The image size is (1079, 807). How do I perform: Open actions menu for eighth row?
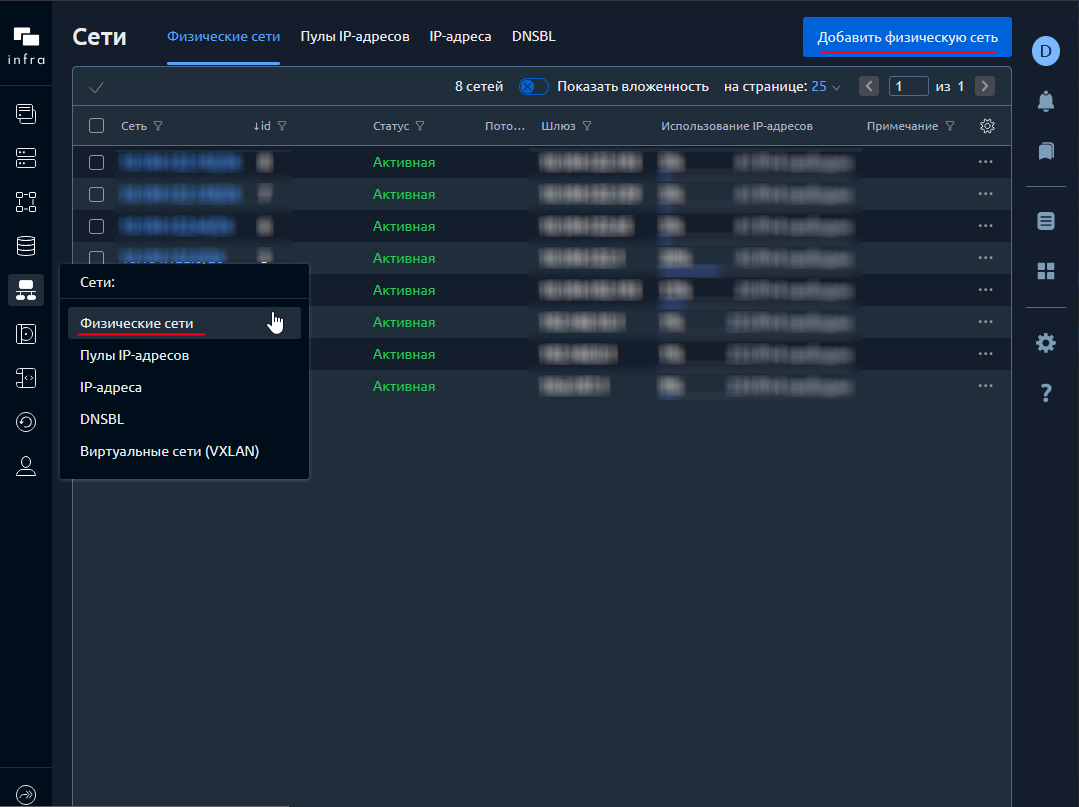coord(985,386)
